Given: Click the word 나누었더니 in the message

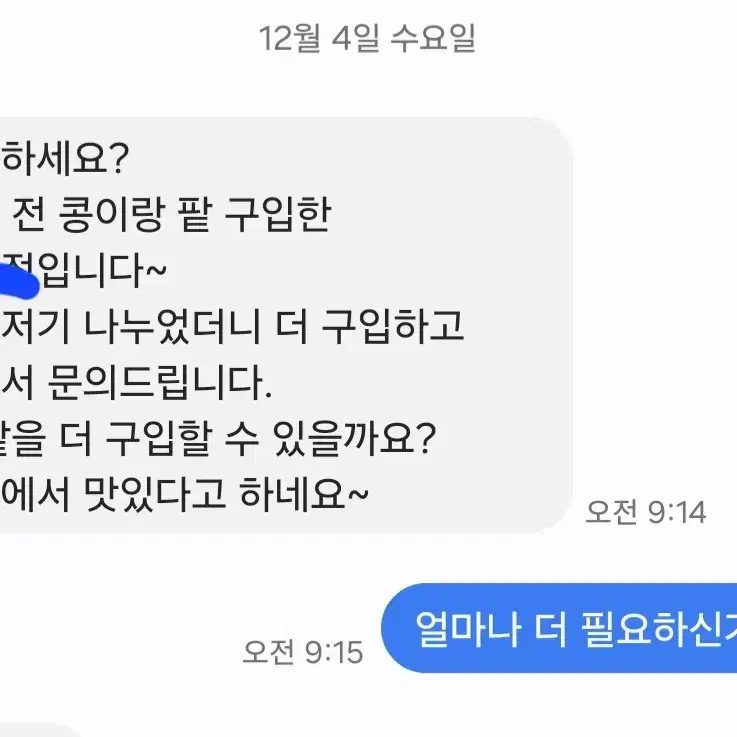Looking at the screenshot, I should pyautogui.click(x=172, y=326).
